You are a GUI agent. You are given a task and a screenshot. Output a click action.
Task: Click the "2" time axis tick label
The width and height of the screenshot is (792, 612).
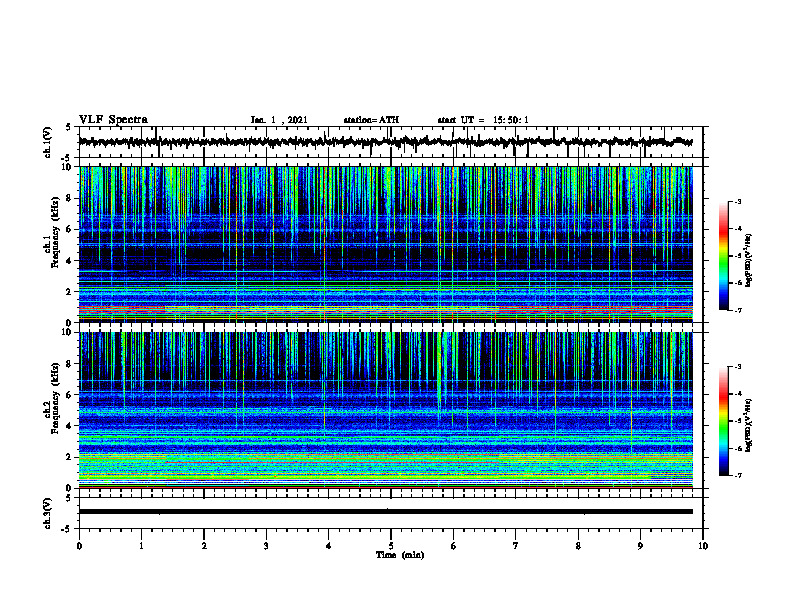pyautogui.click(x=204, y=546)
